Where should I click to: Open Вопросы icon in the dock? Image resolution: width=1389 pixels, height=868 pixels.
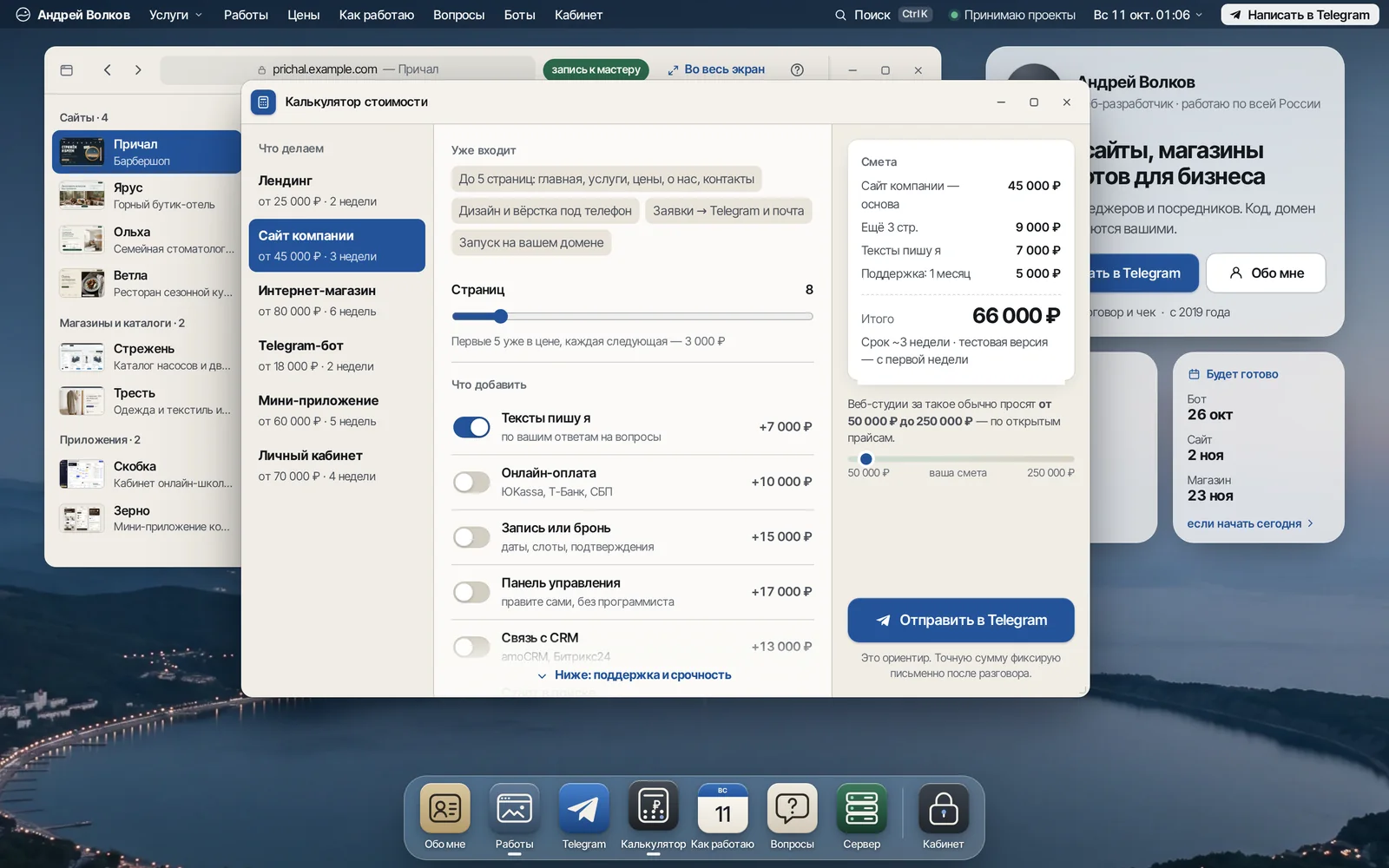[792, 808]
